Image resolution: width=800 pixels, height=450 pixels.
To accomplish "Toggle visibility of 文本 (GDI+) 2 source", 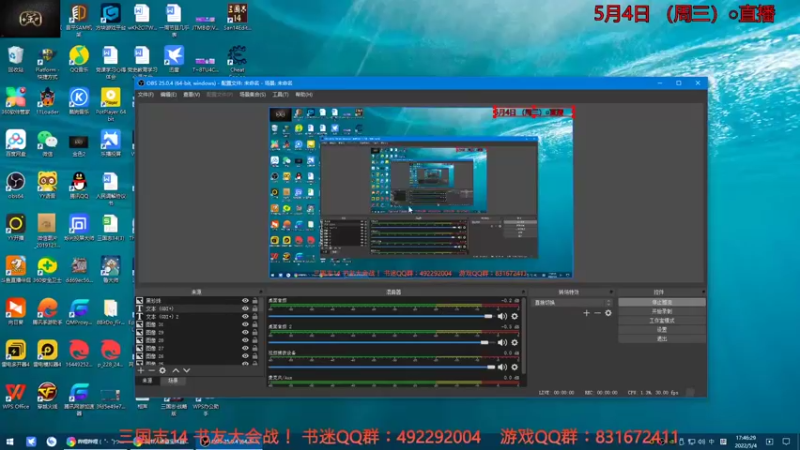I will [245, 317].
